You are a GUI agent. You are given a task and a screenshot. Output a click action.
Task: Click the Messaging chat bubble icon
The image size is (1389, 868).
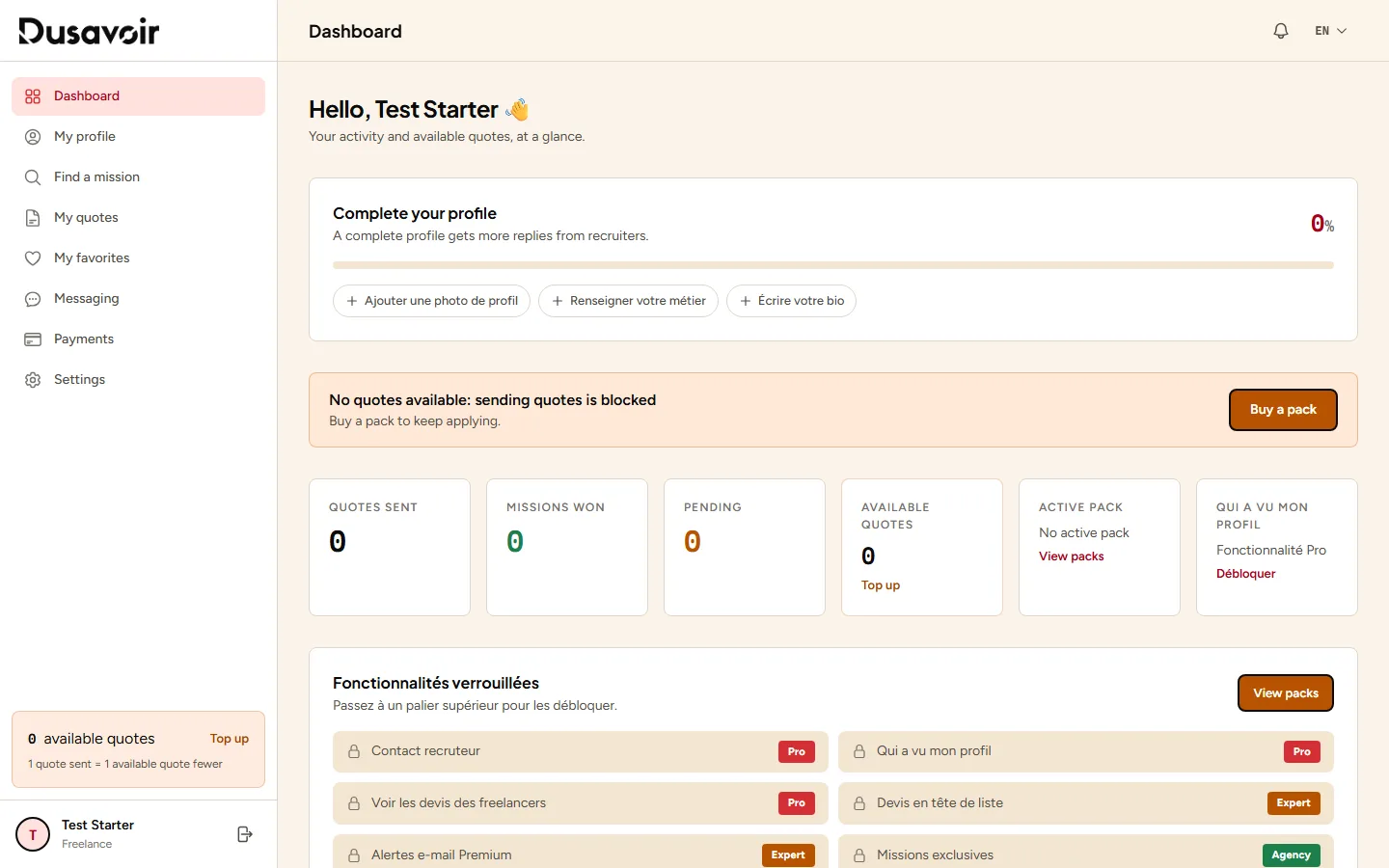pyautogui.click(x=33, y=299)
